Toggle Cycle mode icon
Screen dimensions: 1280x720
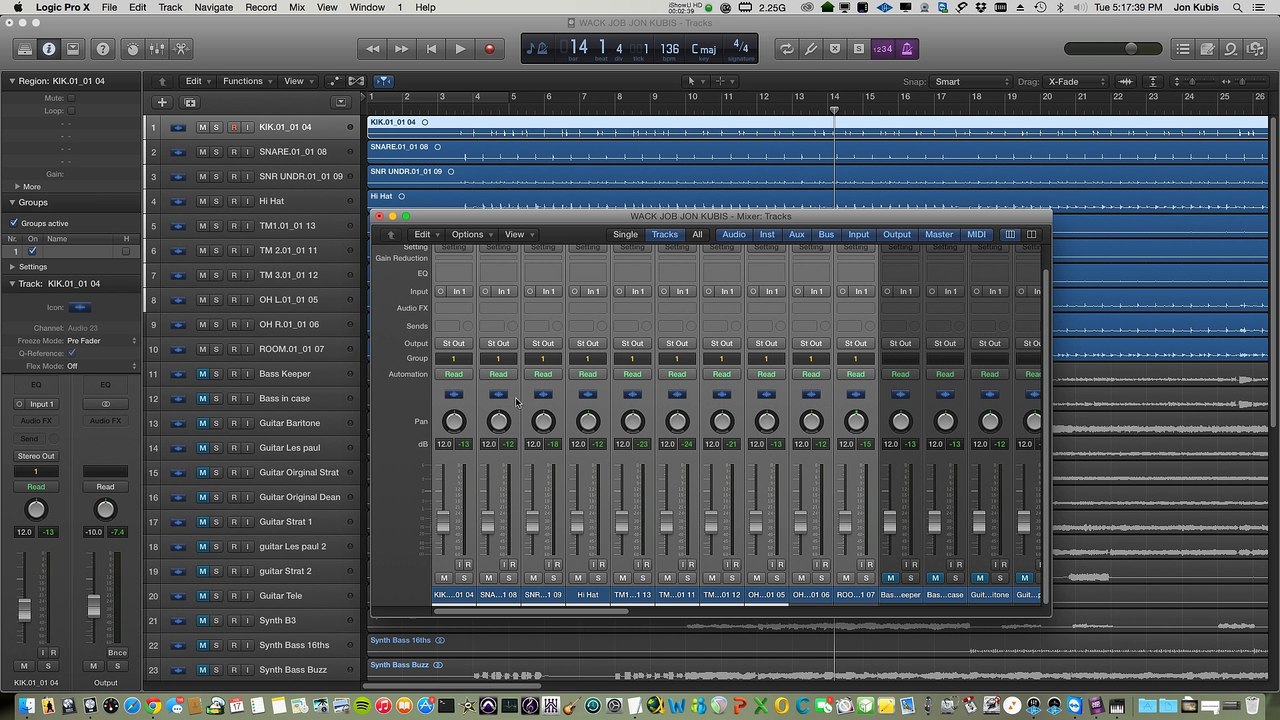(x=787, y=48)
